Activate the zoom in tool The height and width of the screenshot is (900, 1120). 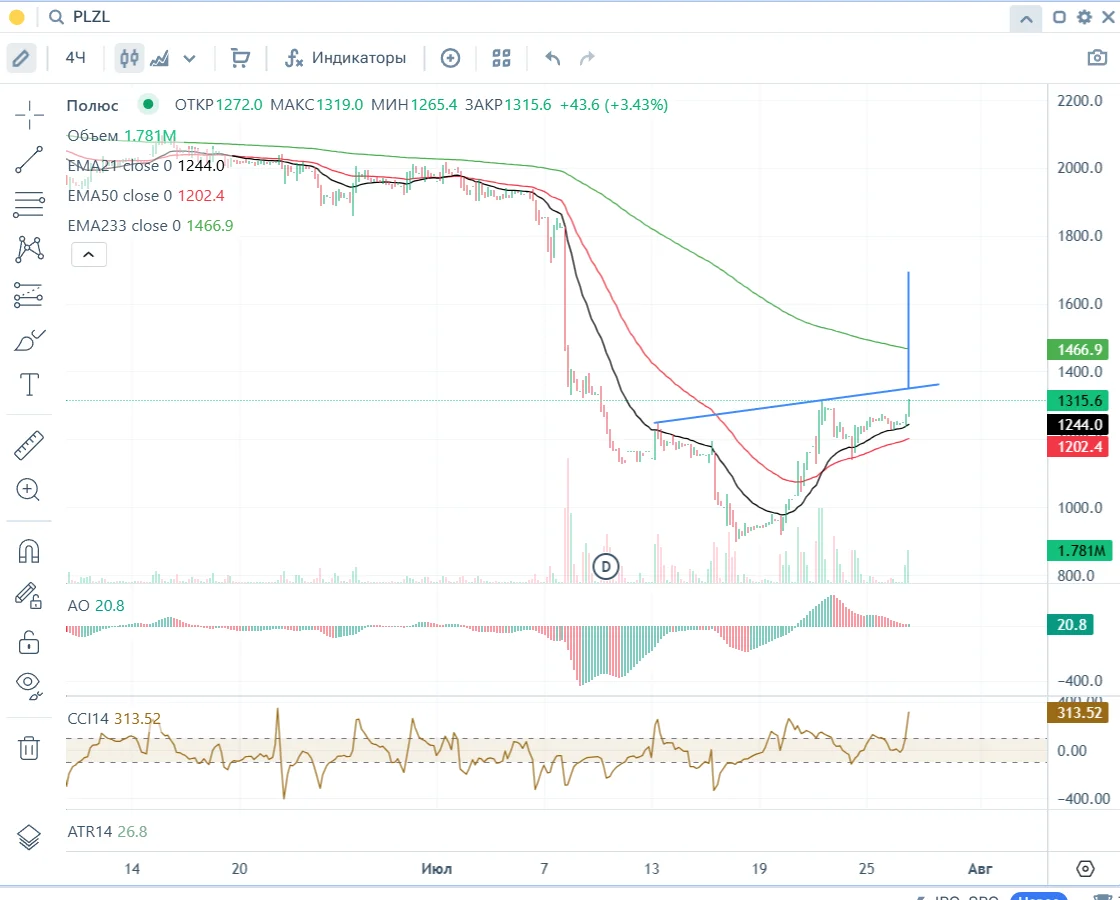(29, 489)
